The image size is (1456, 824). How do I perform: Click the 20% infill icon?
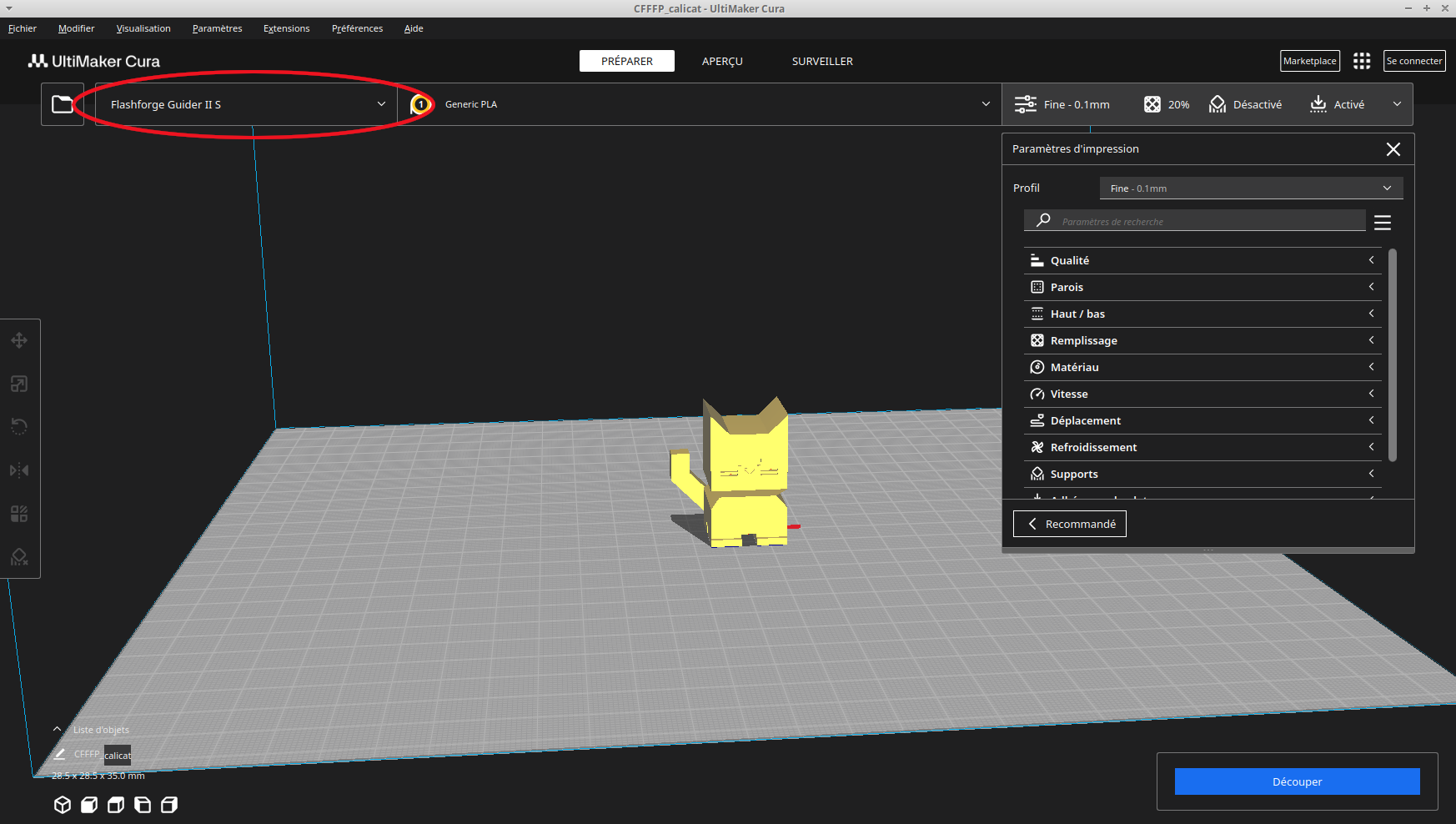click(x=1152, y=104)
